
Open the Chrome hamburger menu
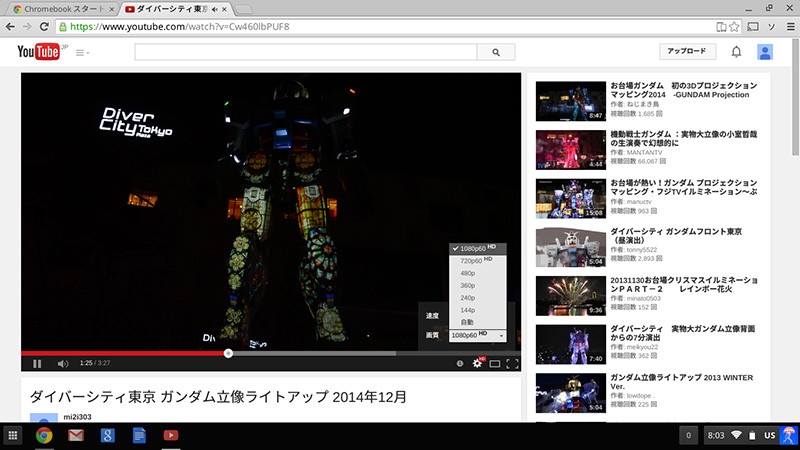coord(790,27)
